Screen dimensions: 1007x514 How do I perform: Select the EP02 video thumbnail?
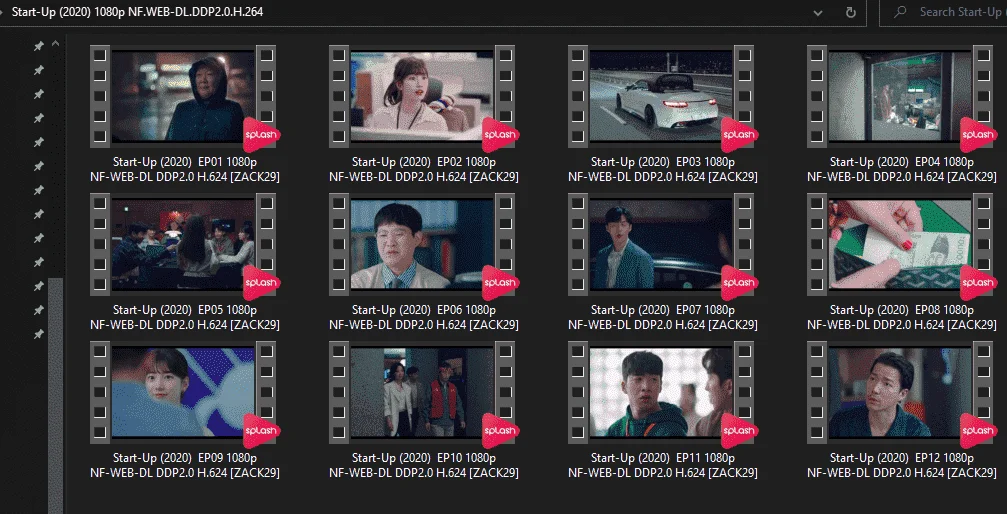click(422, 96)
